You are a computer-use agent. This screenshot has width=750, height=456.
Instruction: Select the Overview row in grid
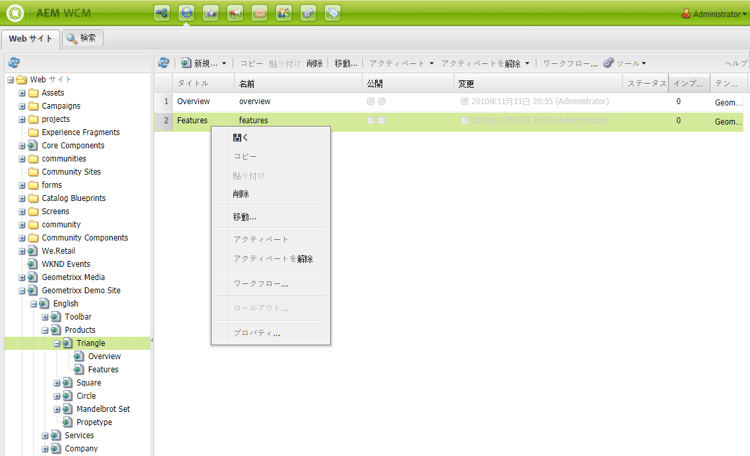pos(449,101)
